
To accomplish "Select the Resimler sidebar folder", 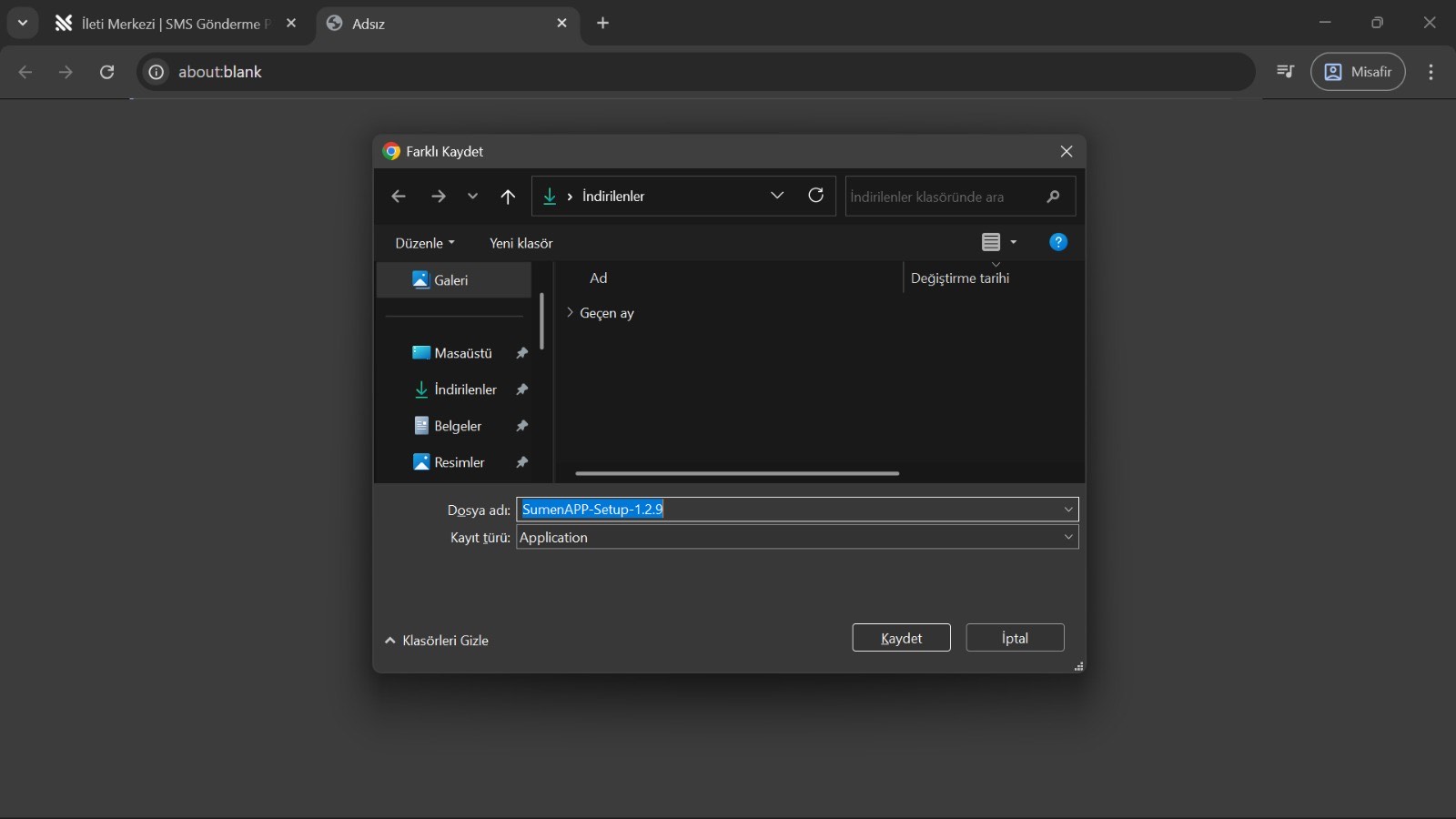I will click(459, 461).
